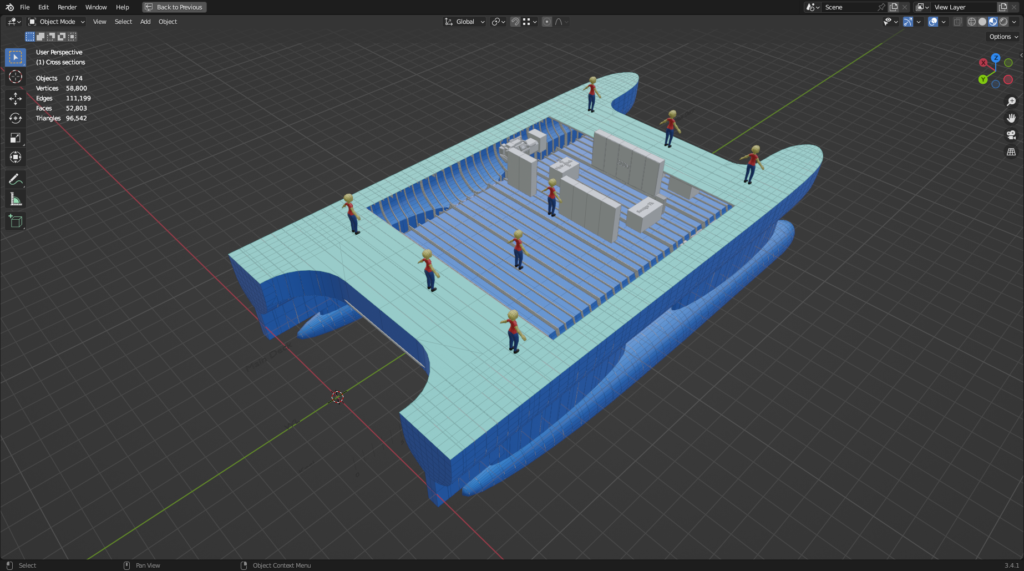
Task: Click the camera view icon
Action: pyautogui.click(x=1011, y=135)
